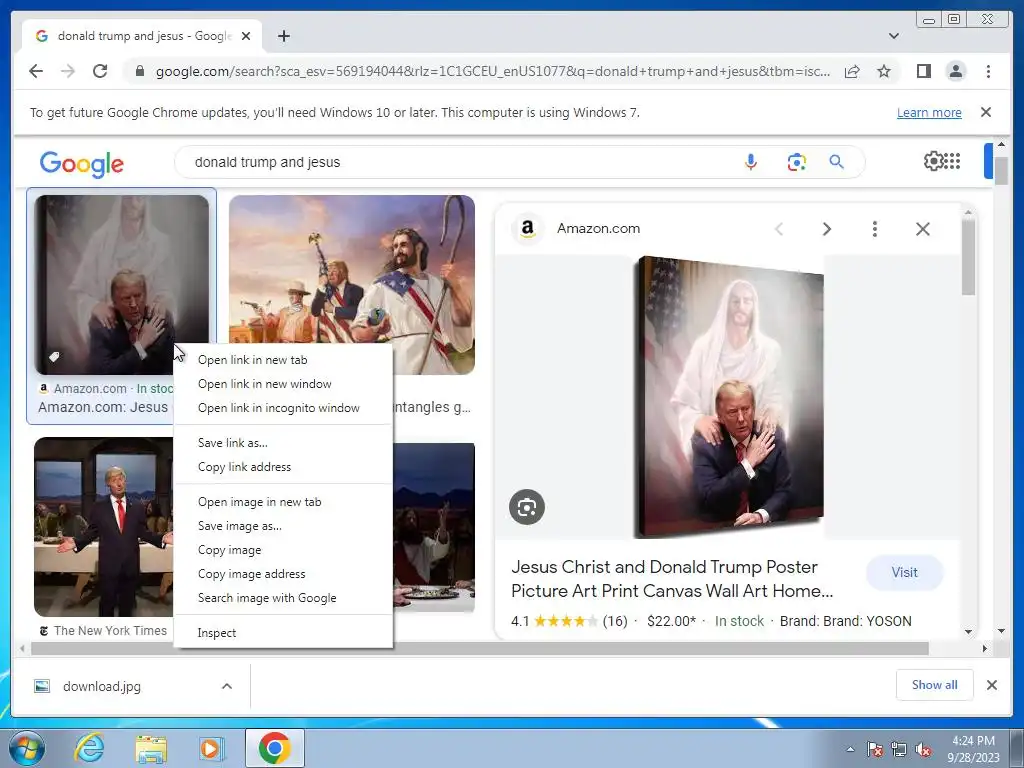Expand download.jpg options chevron
This screenshot has width=1024, height=768.
click(227, 686)
